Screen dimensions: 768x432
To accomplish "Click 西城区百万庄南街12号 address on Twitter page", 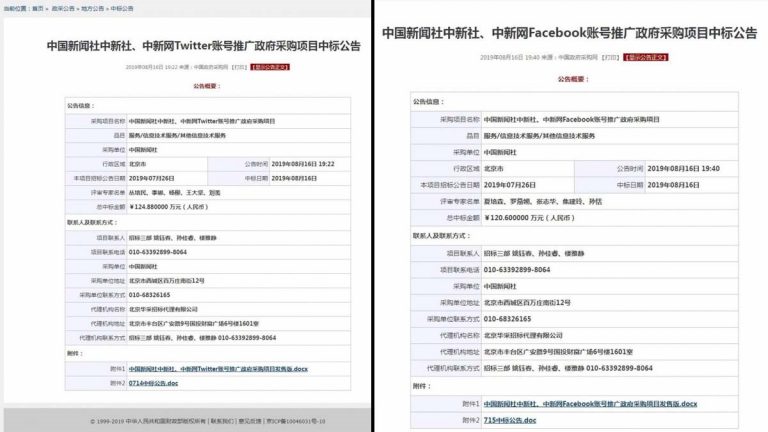I will tap(167, 281).
